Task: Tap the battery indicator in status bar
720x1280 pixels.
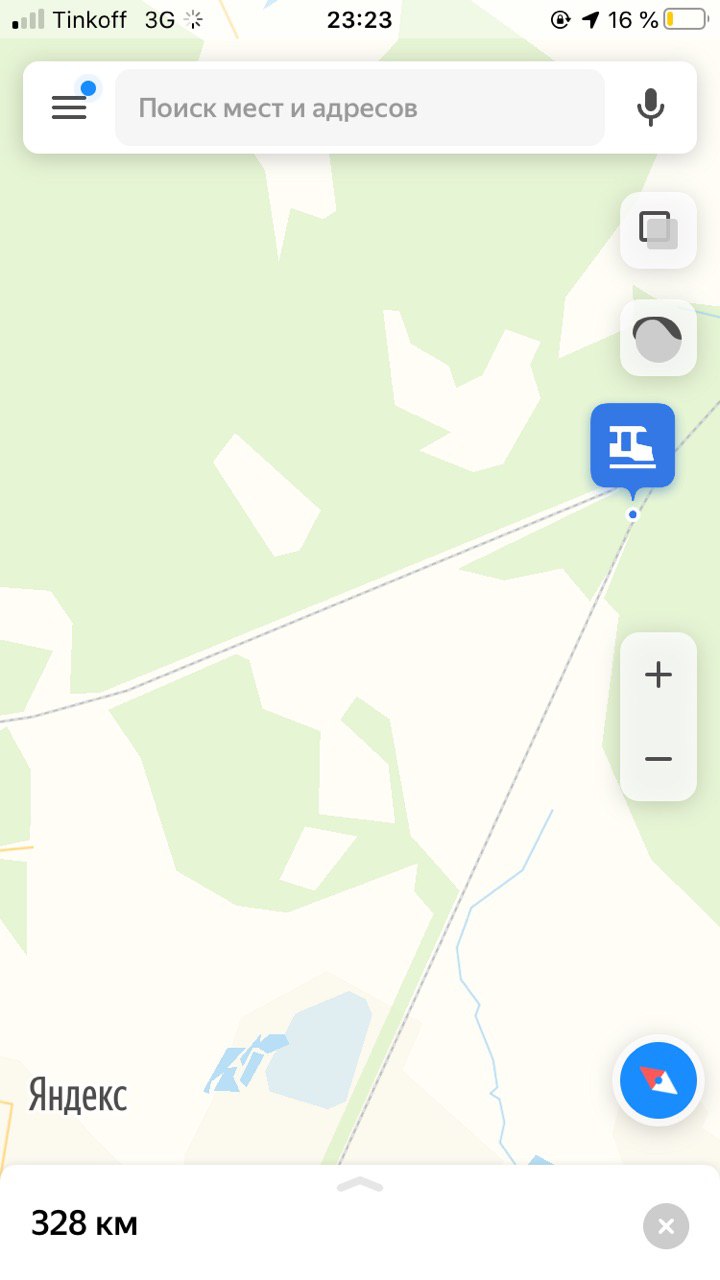Action: coord(685,19)
